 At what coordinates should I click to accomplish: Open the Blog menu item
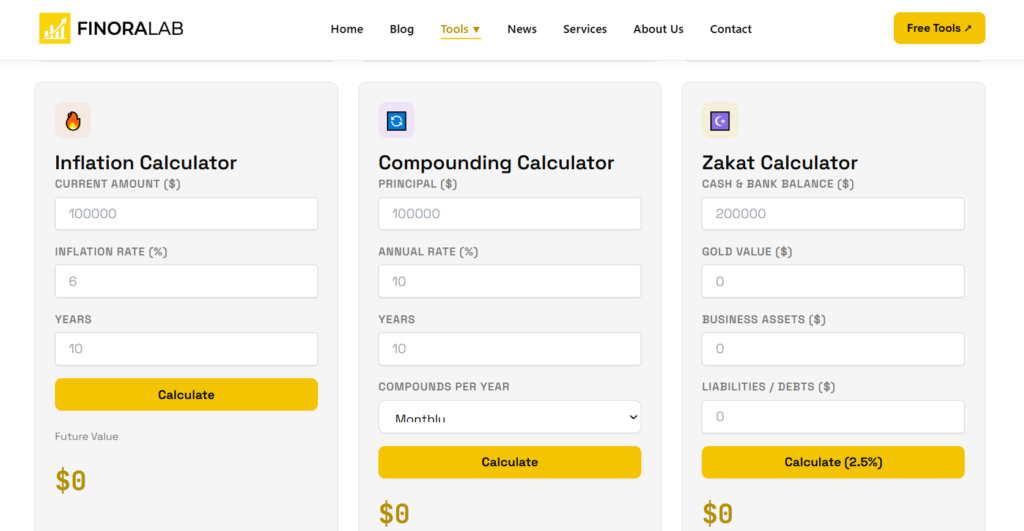(402, 29)
